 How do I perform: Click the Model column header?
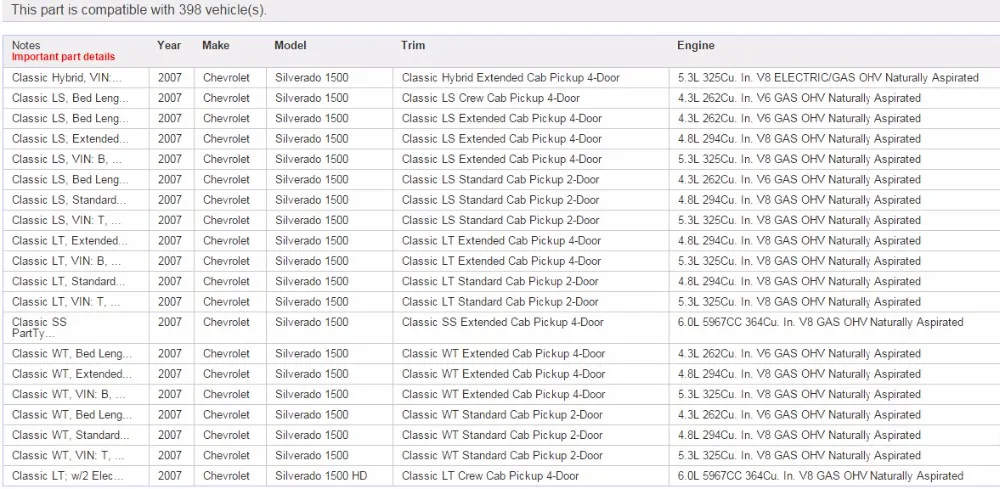tap(290, 45)
